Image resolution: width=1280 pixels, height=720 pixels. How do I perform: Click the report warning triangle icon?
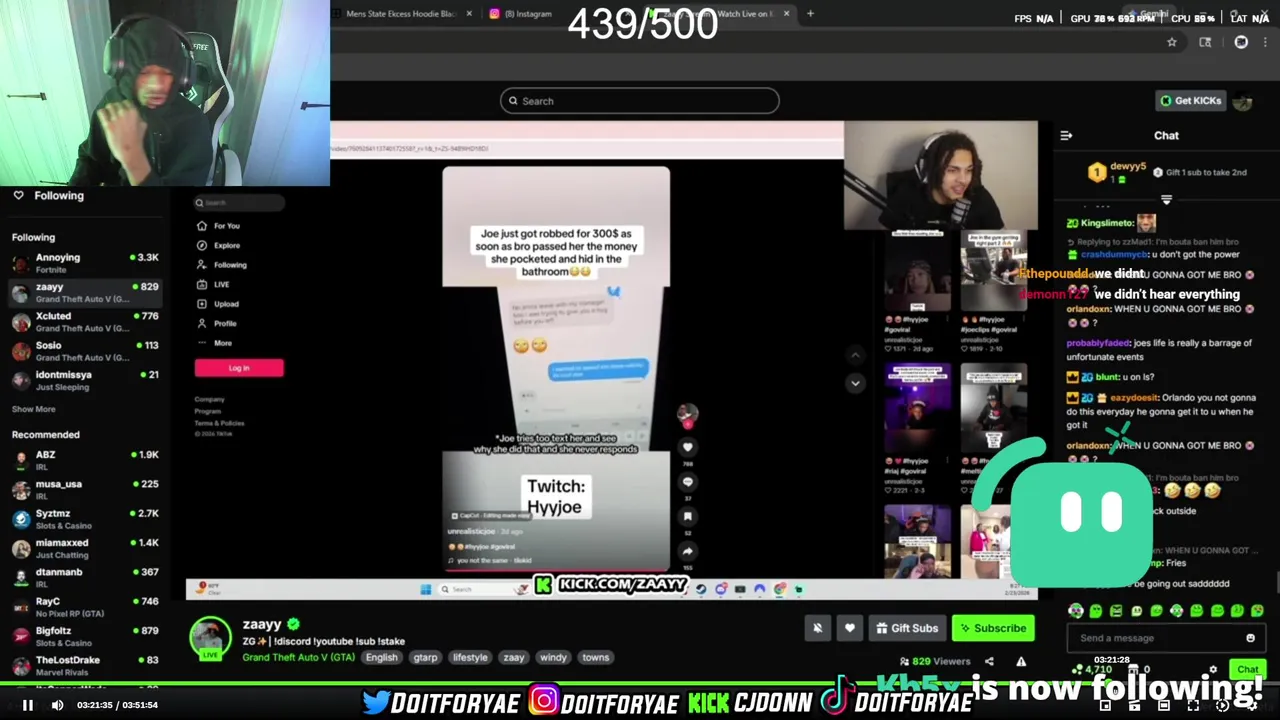click(x=1021, y=661)
